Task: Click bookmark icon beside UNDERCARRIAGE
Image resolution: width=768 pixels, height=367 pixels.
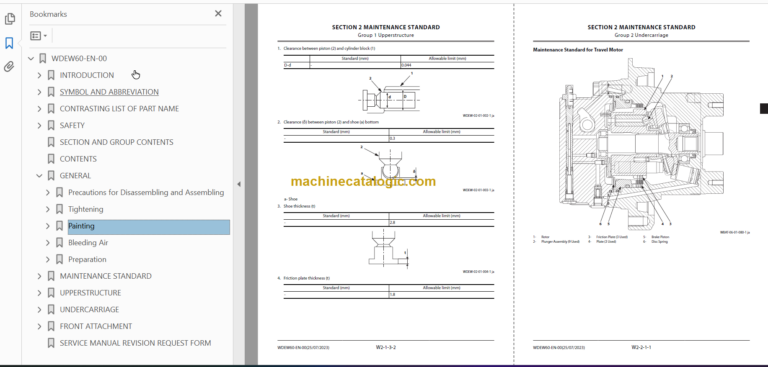Action: pos(51,309)
